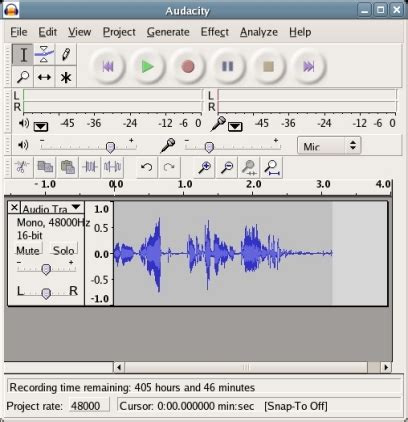Select the Zoom magnifier tool

click(23, 77)
